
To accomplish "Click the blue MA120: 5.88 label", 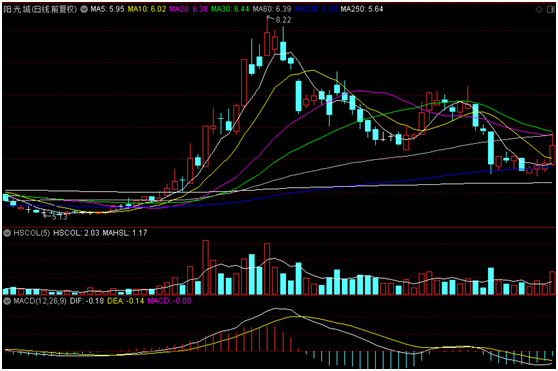I will point(316,9).
